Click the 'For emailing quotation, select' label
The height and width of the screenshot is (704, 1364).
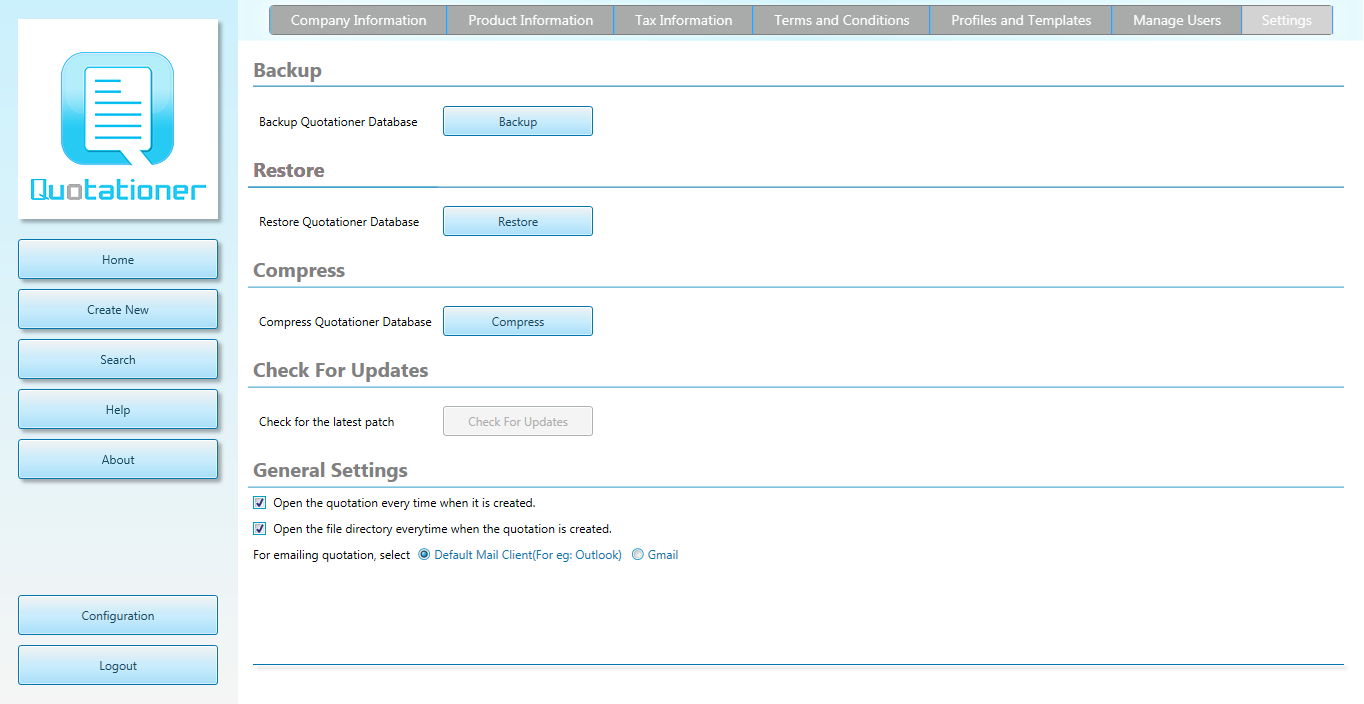(x=331, y=555)
